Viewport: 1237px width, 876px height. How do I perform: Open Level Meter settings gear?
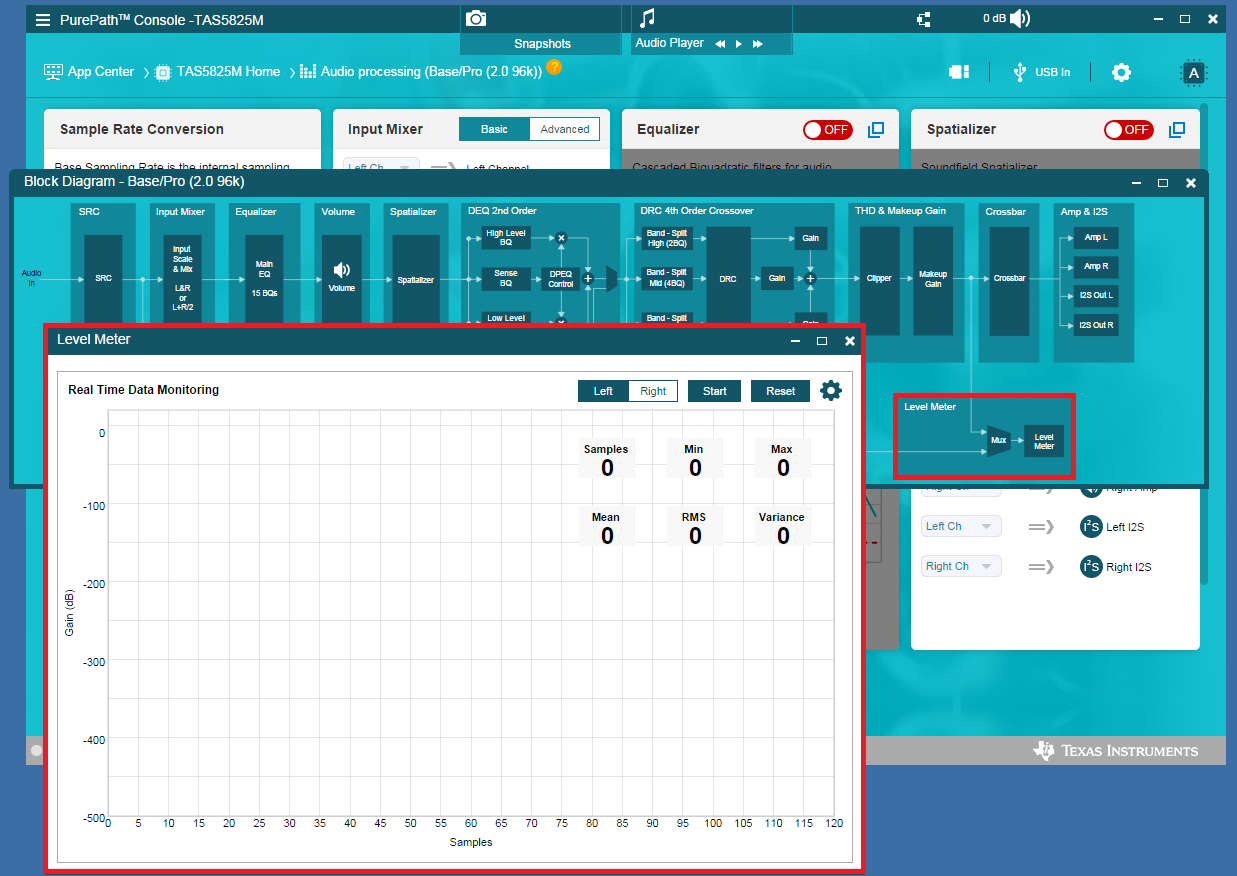coord(831,390)
